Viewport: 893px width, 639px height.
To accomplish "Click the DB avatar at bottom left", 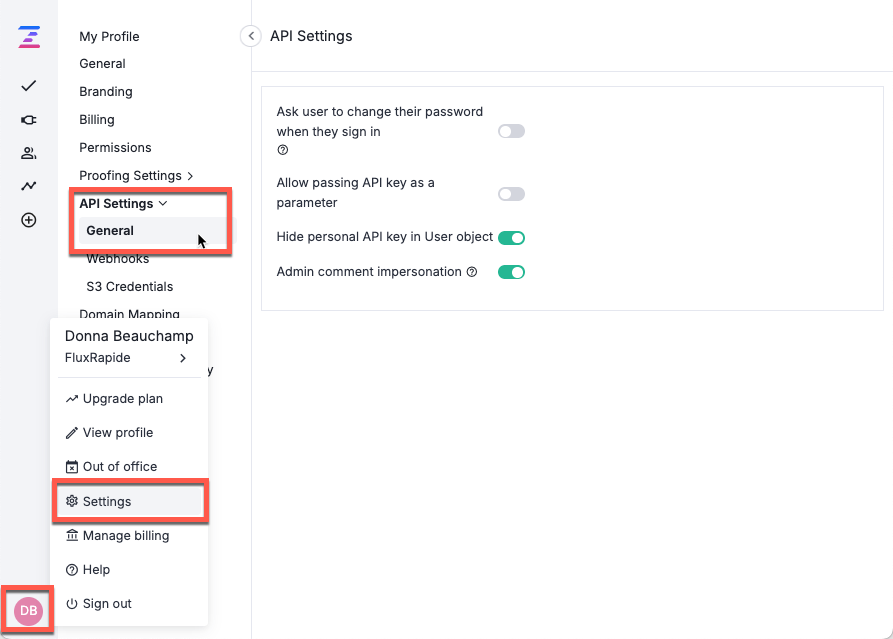I will click(x=27, y=610).
